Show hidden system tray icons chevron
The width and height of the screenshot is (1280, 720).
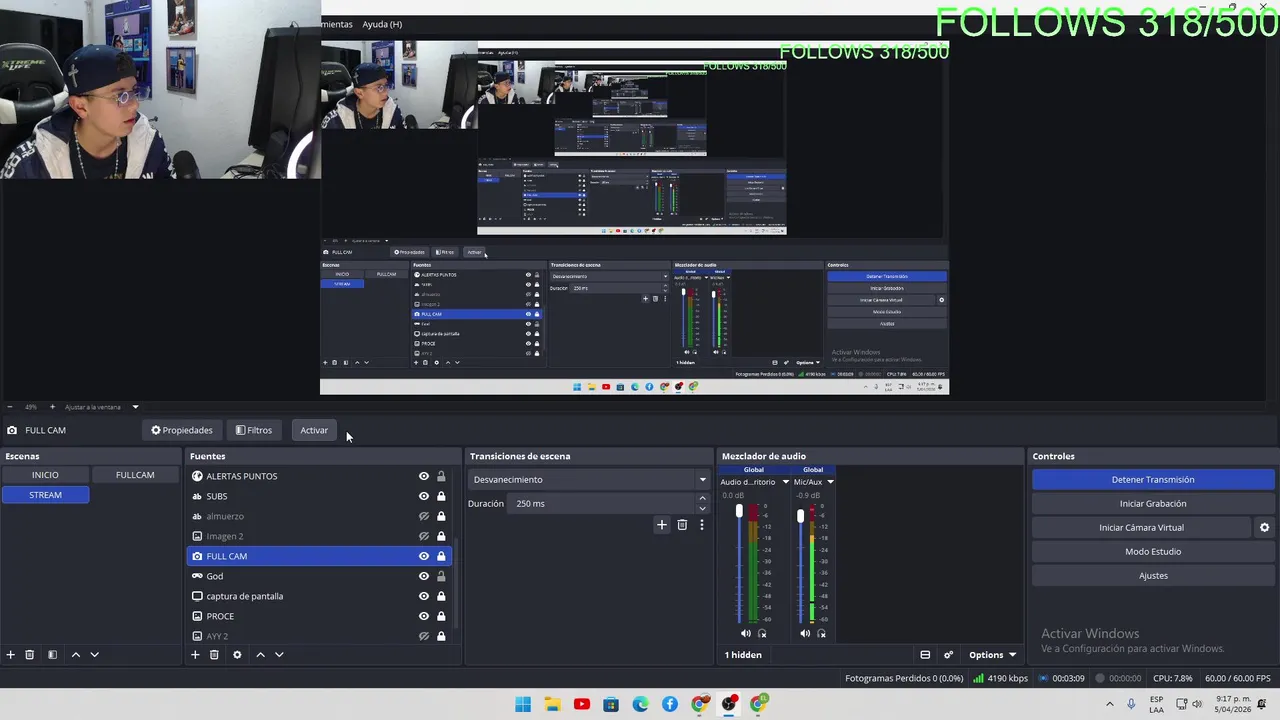[1109, 704]
